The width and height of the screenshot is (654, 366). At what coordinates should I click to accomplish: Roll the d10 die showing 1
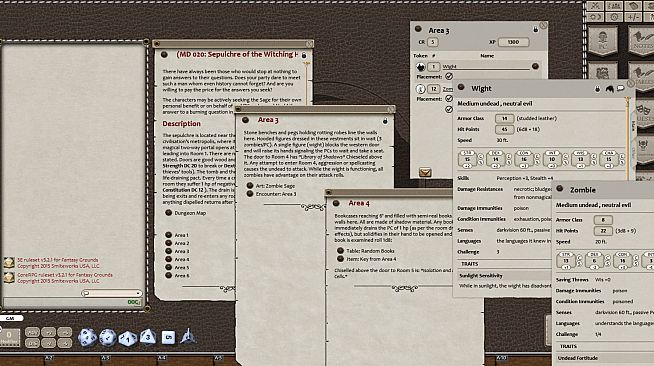point(128,338)
